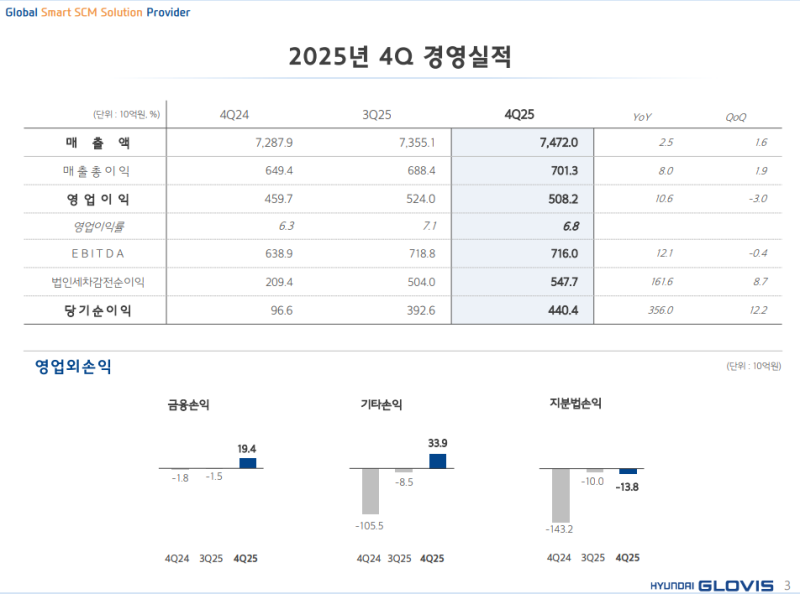Click the Global Smart SCM Solution Provider header
Image resolution: width=800 pixels, height=594 pixels.
click(x=97, y=12)
